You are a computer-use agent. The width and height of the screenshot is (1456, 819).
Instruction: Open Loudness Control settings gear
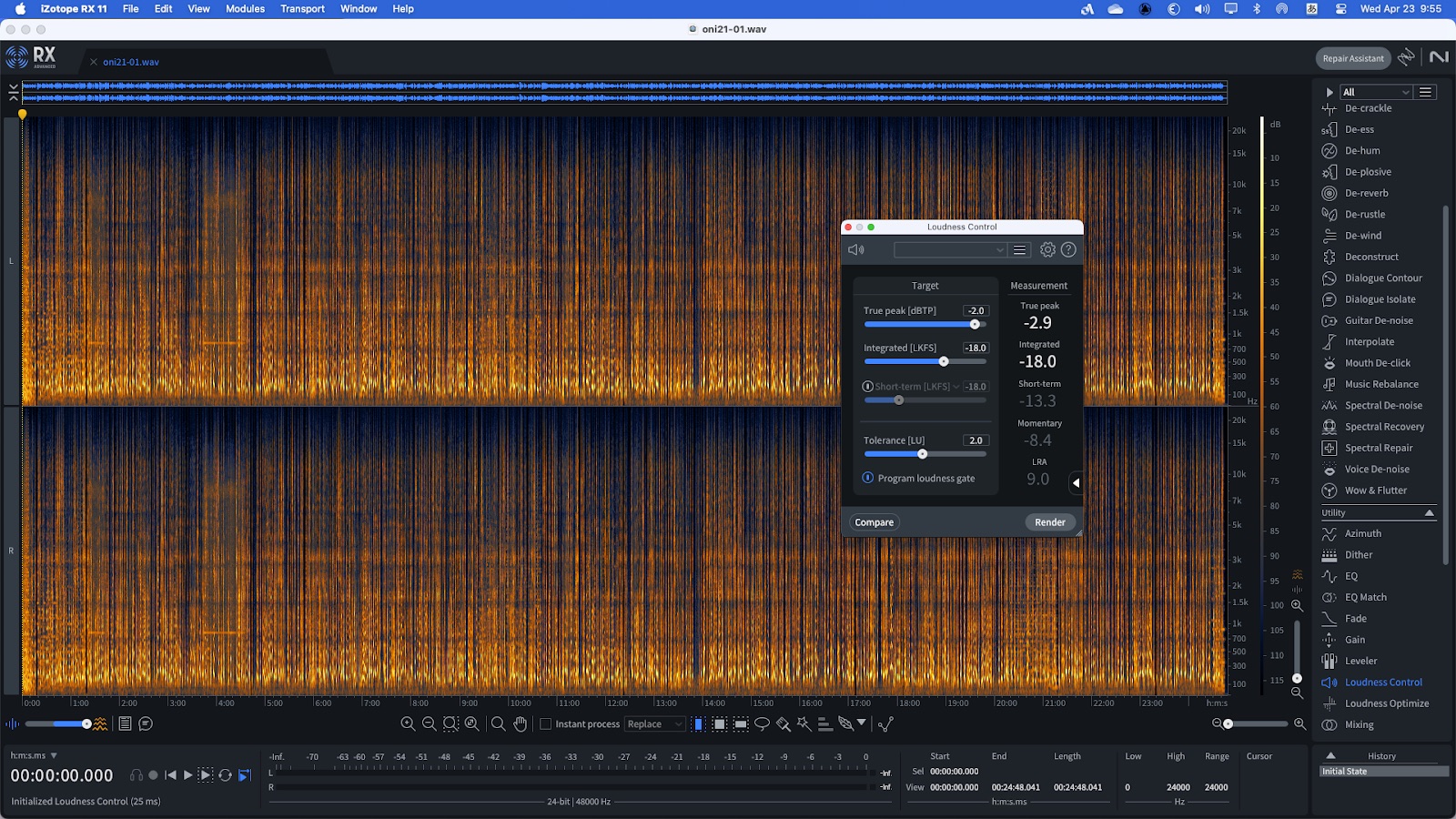coord(1047,249)
